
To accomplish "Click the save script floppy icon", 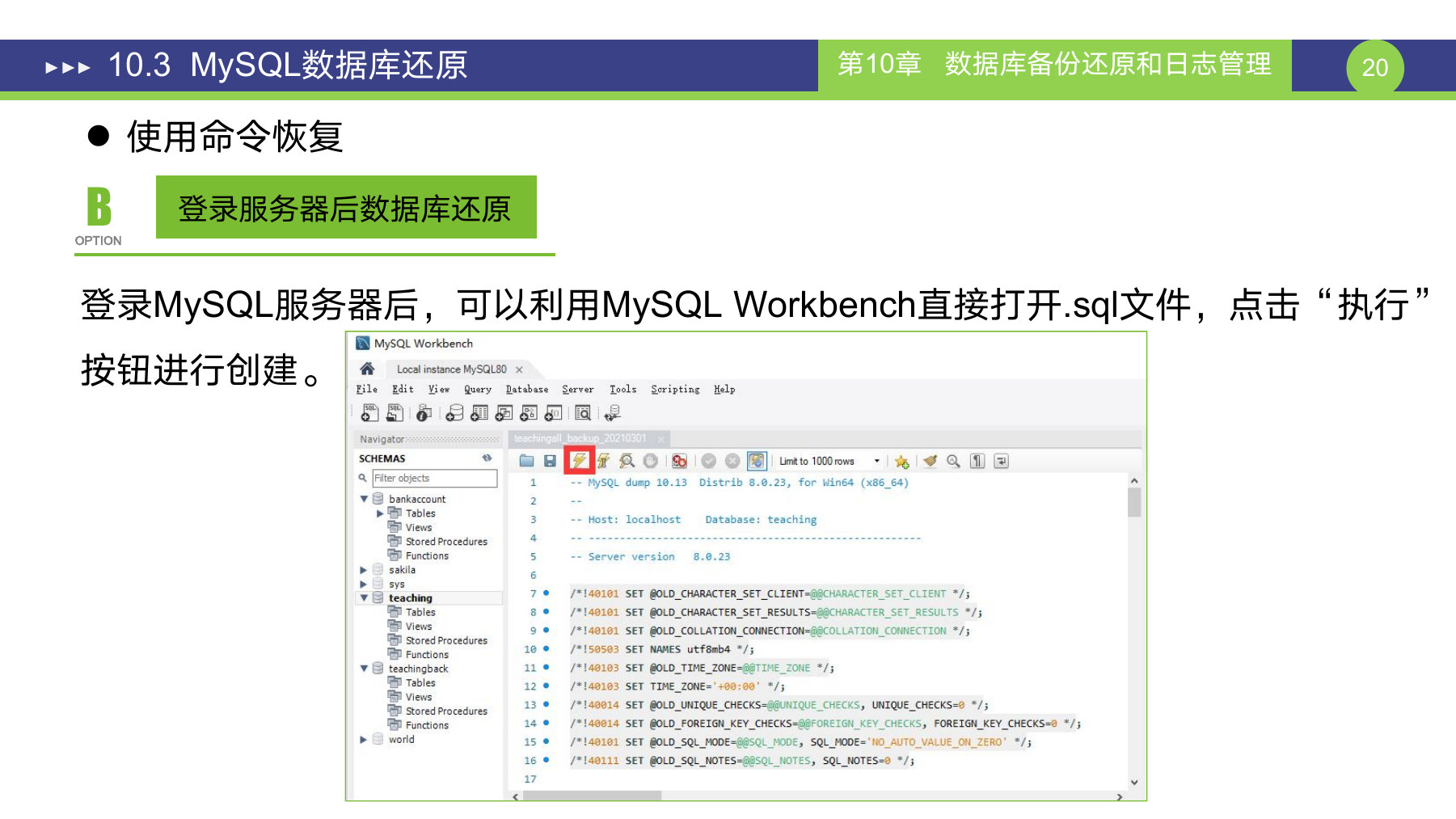I will [x=550, y=461].
